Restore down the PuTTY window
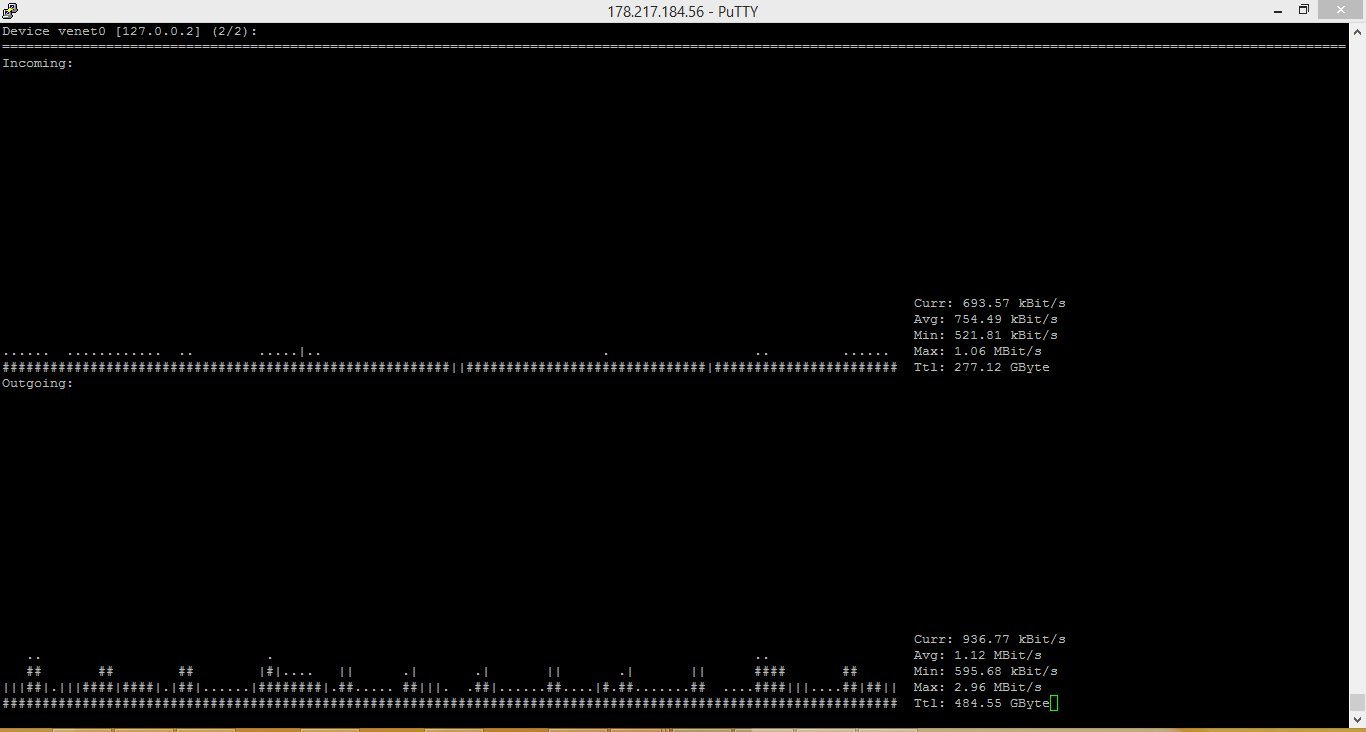 point(1303,10)
